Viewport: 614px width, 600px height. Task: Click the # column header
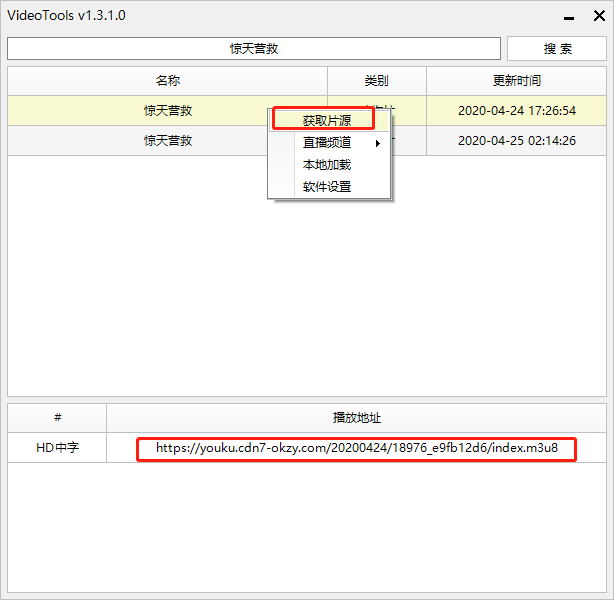click(57, 418)
